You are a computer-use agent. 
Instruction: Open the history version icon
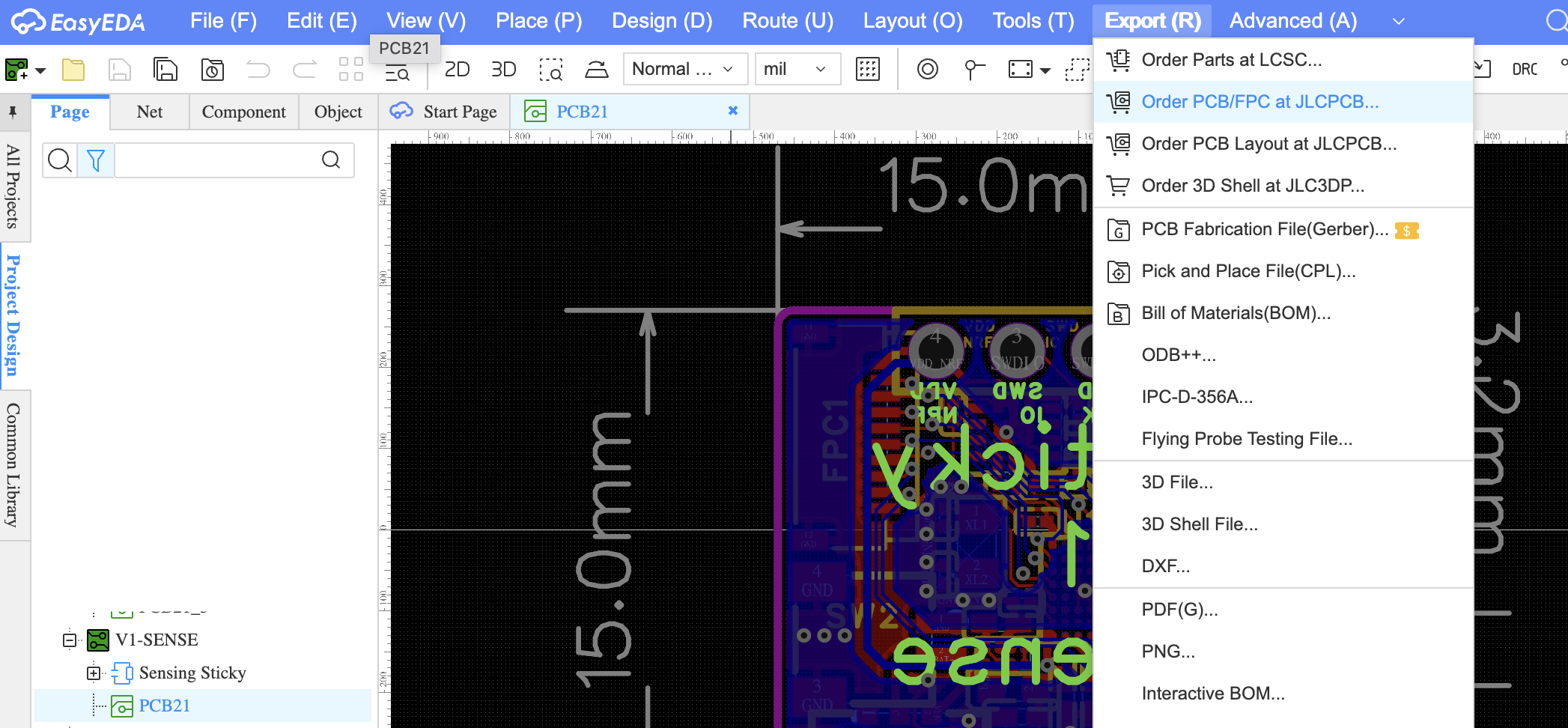(213, 70)
